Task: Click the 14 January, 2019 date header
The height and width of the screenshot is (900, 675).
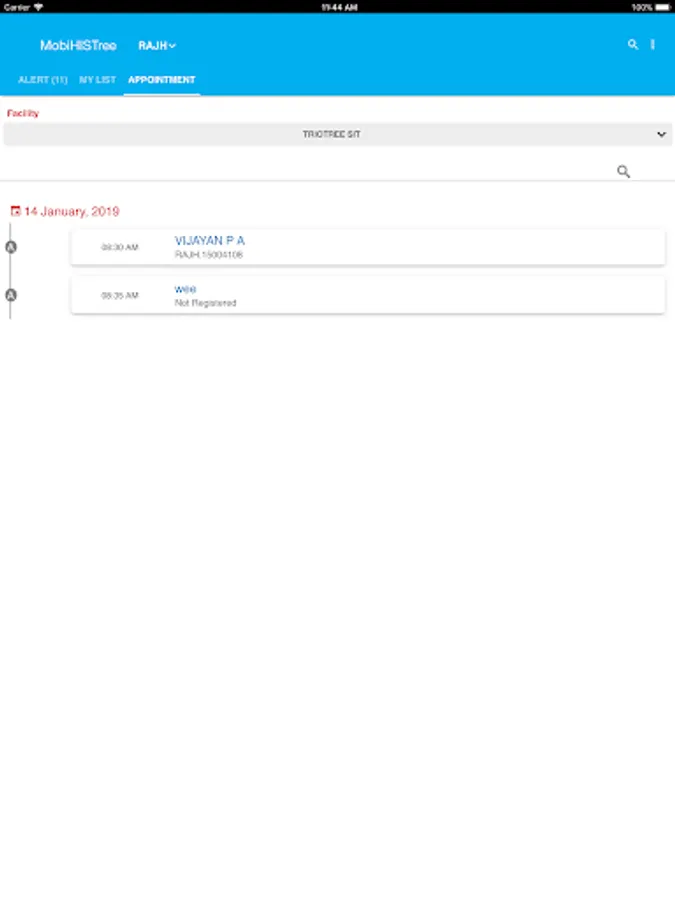Action: point(71,211)
